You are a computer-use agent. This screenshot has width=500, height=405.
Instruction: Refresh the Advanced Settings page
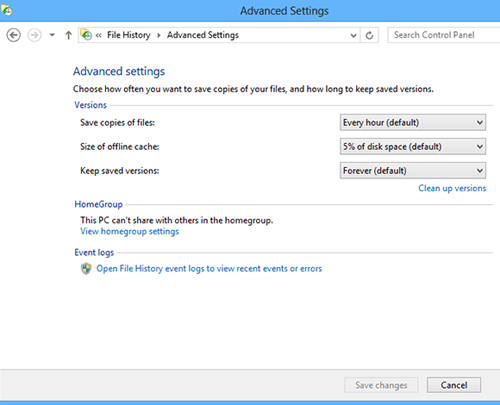pyautogui.click(x=369, y=35)
